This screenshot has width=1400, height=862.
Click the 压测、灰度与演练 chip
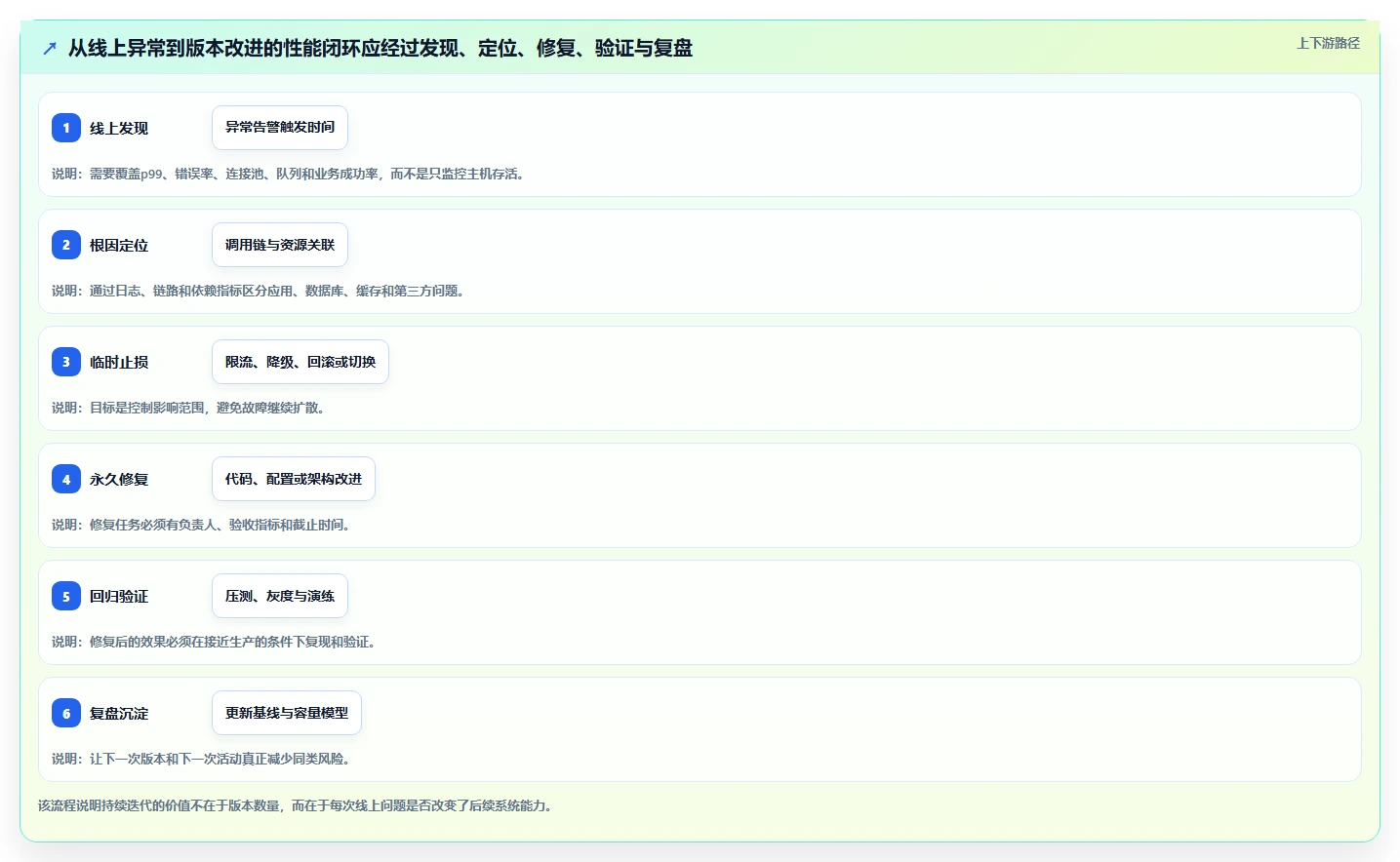point(280,596)
